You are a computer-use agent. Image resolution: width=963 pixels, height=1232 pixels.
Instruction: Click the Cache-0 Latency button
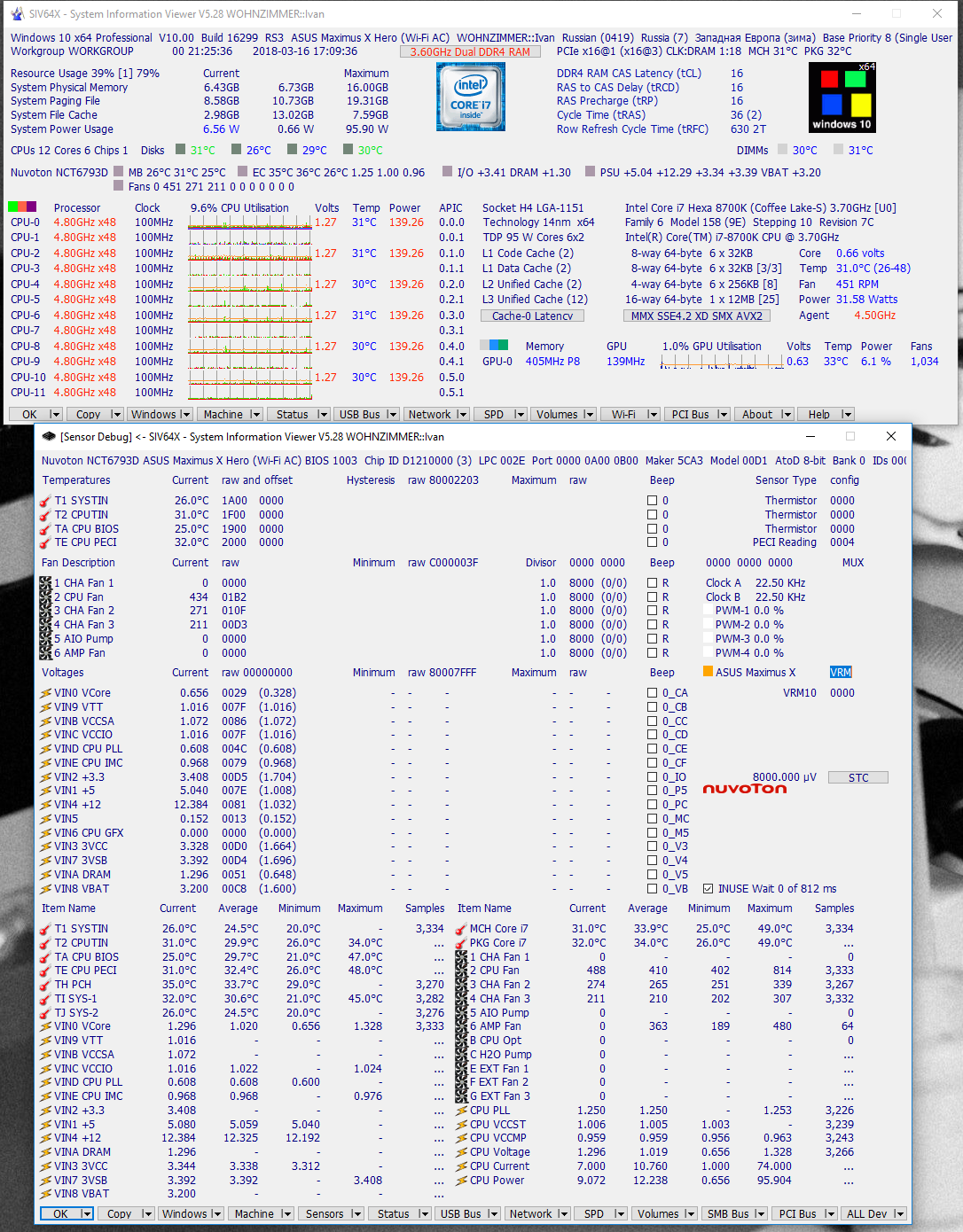(532, 316)
